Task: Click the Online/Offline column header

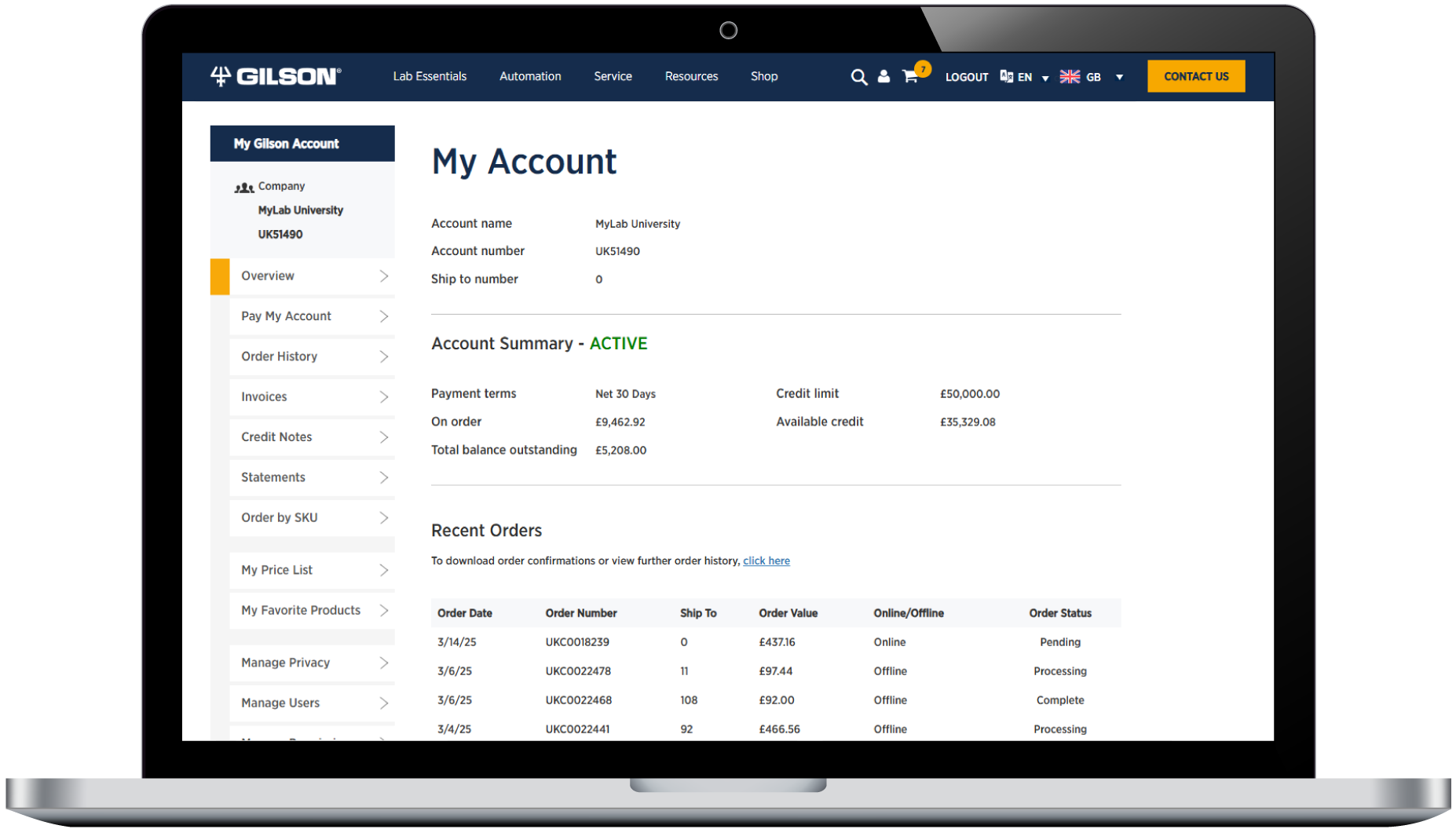Action: pyautogui.click(x=909, y=613)
